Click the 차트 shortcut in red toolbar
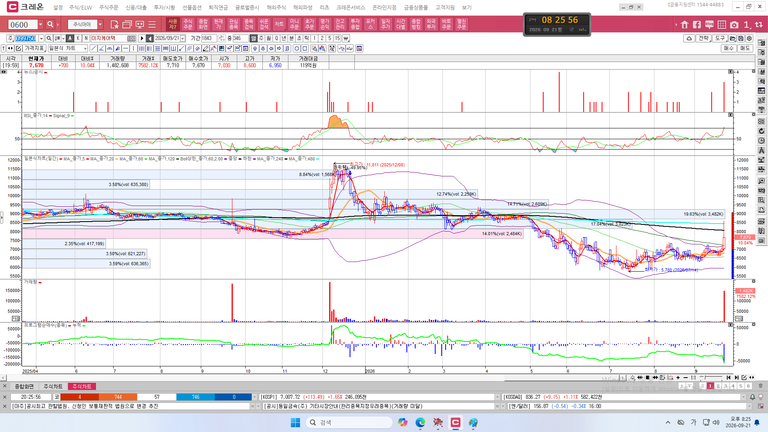This screenshot has width=768, height=432. 279,24
